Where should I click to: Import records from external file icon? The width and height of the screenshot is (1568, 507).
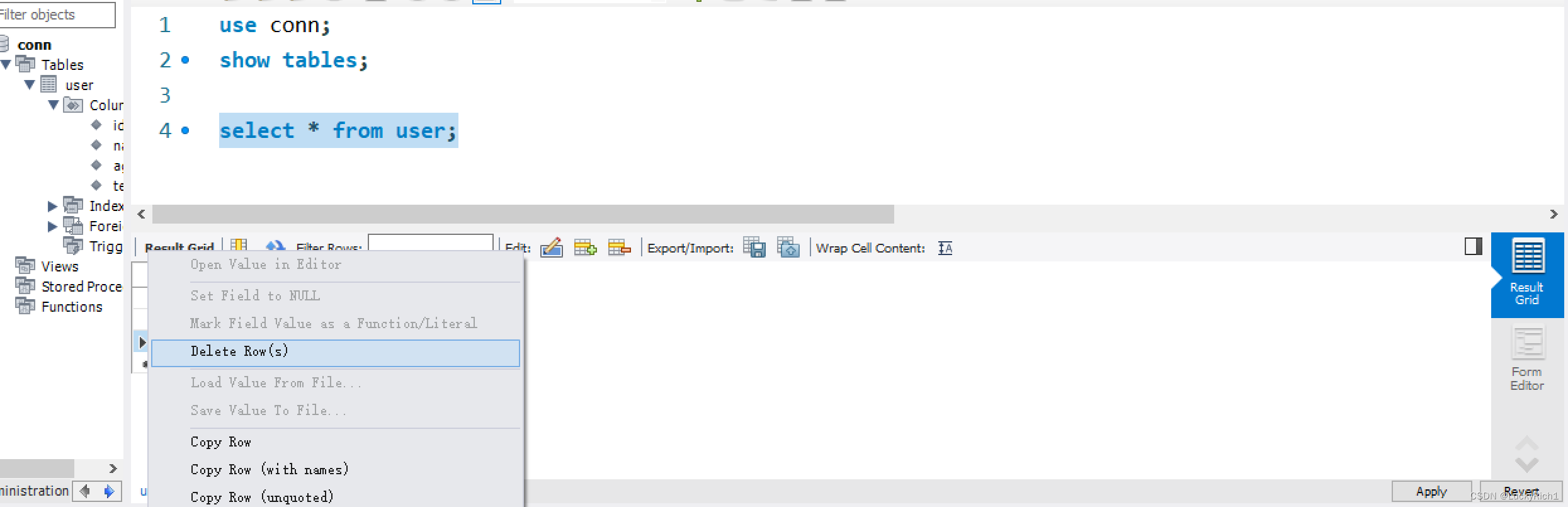coord(788,248)
